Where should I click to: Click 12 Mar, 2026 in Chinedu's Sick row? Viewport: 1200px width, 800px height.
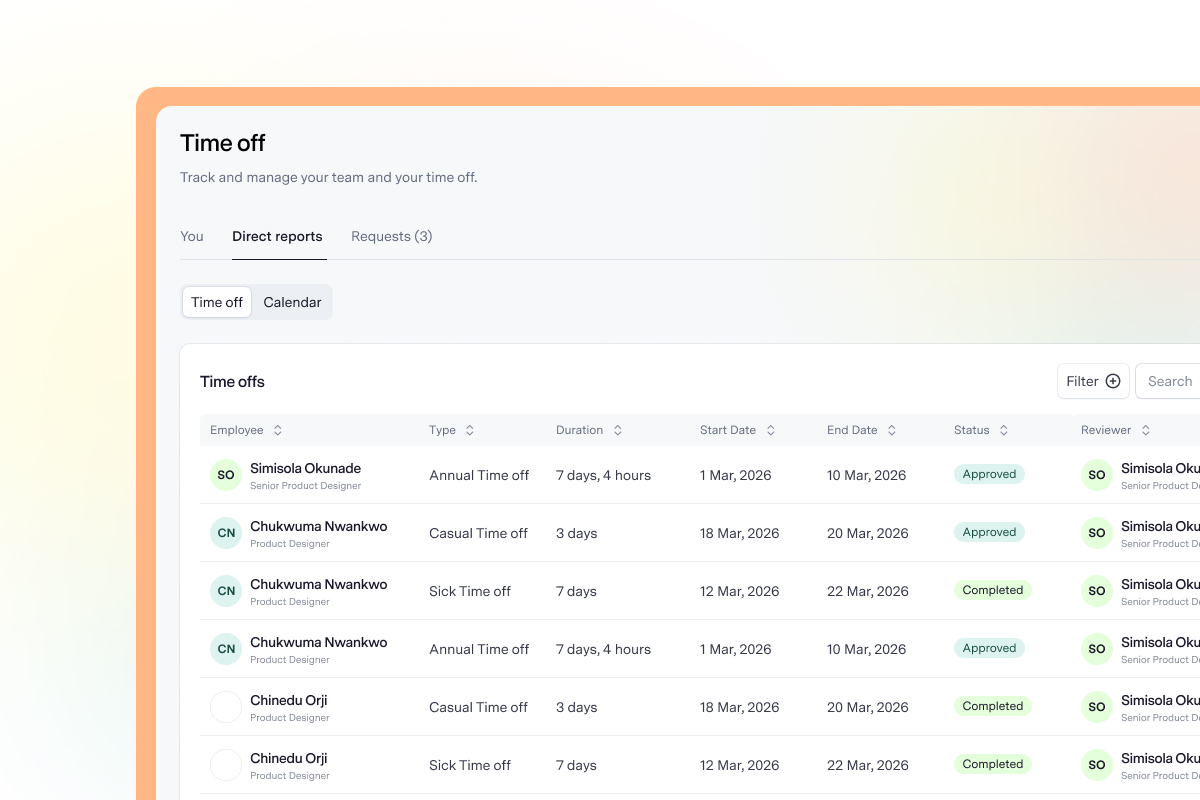pyautogui.click(x=739, y=765)
